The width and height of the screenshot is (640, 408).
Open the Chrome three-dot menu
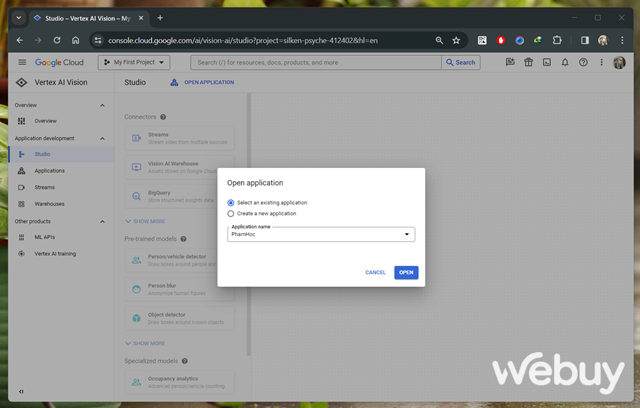[x=622, y=40]
